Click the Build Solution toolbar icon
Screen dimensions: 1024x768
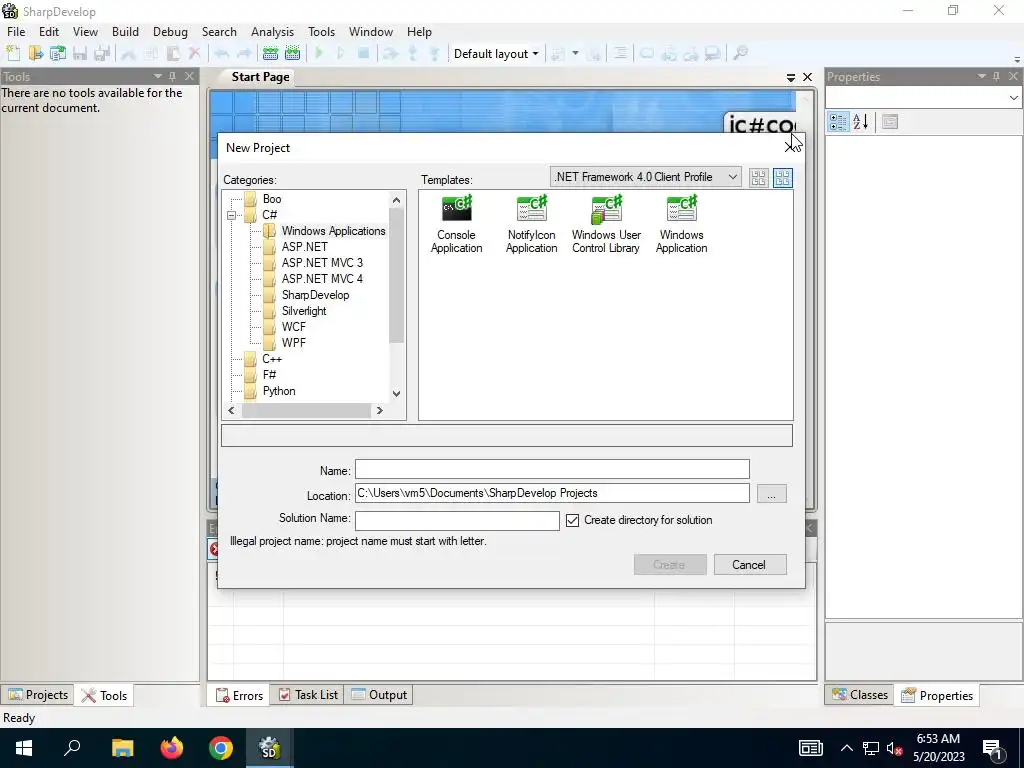tap(270, 54)
